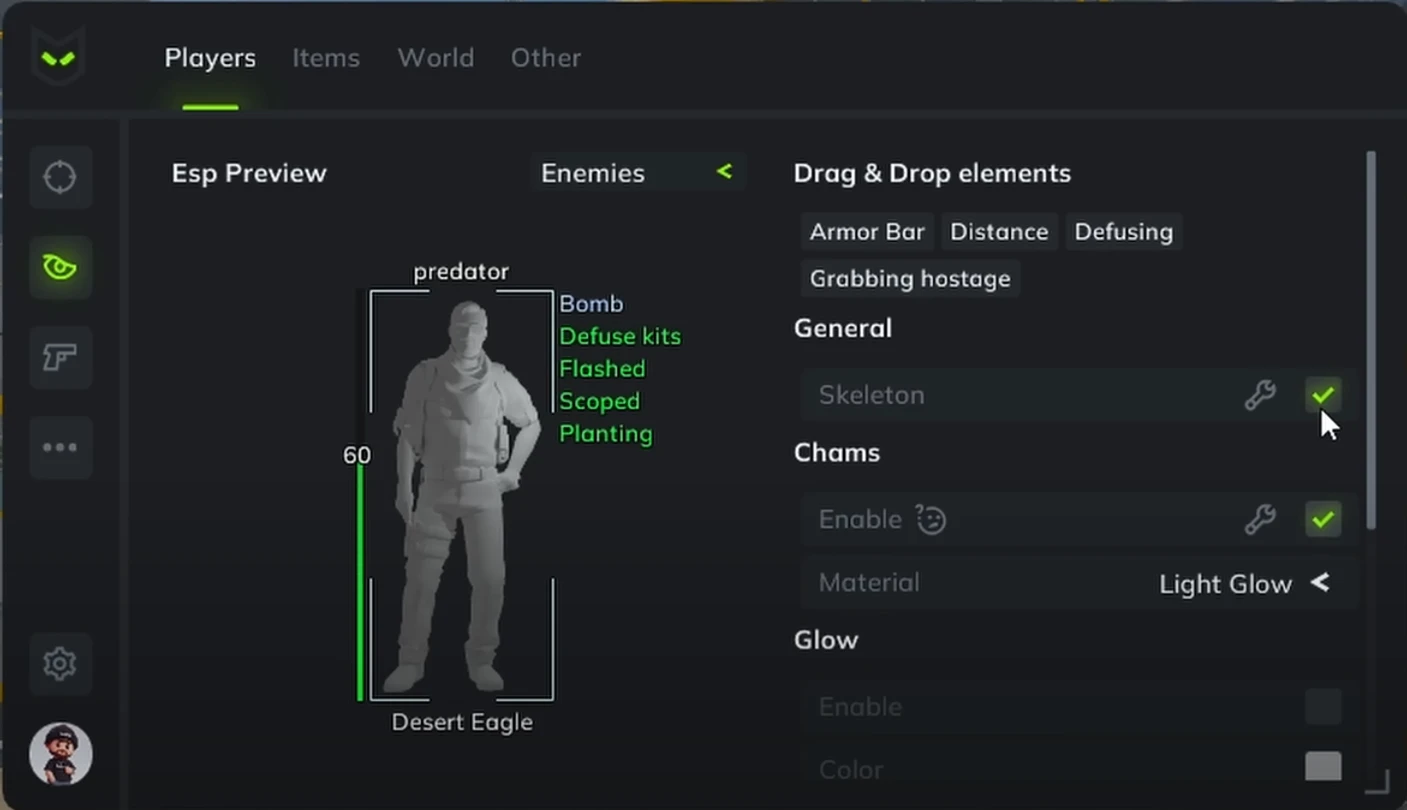Viewport: 1407px width, 810px height.
Task: Switch to the World tab
Action: click(436, 58)
